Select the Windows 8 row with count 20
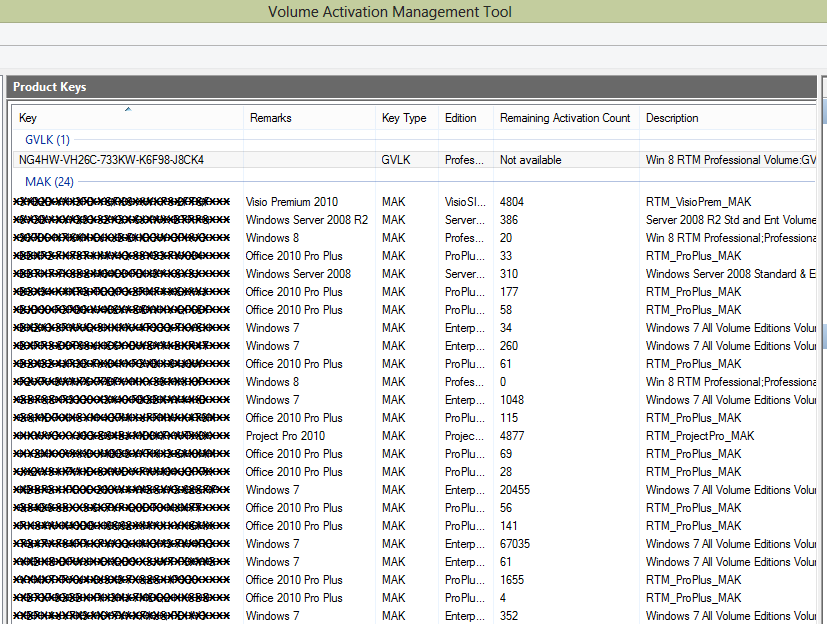 click(x=414, y=238)
